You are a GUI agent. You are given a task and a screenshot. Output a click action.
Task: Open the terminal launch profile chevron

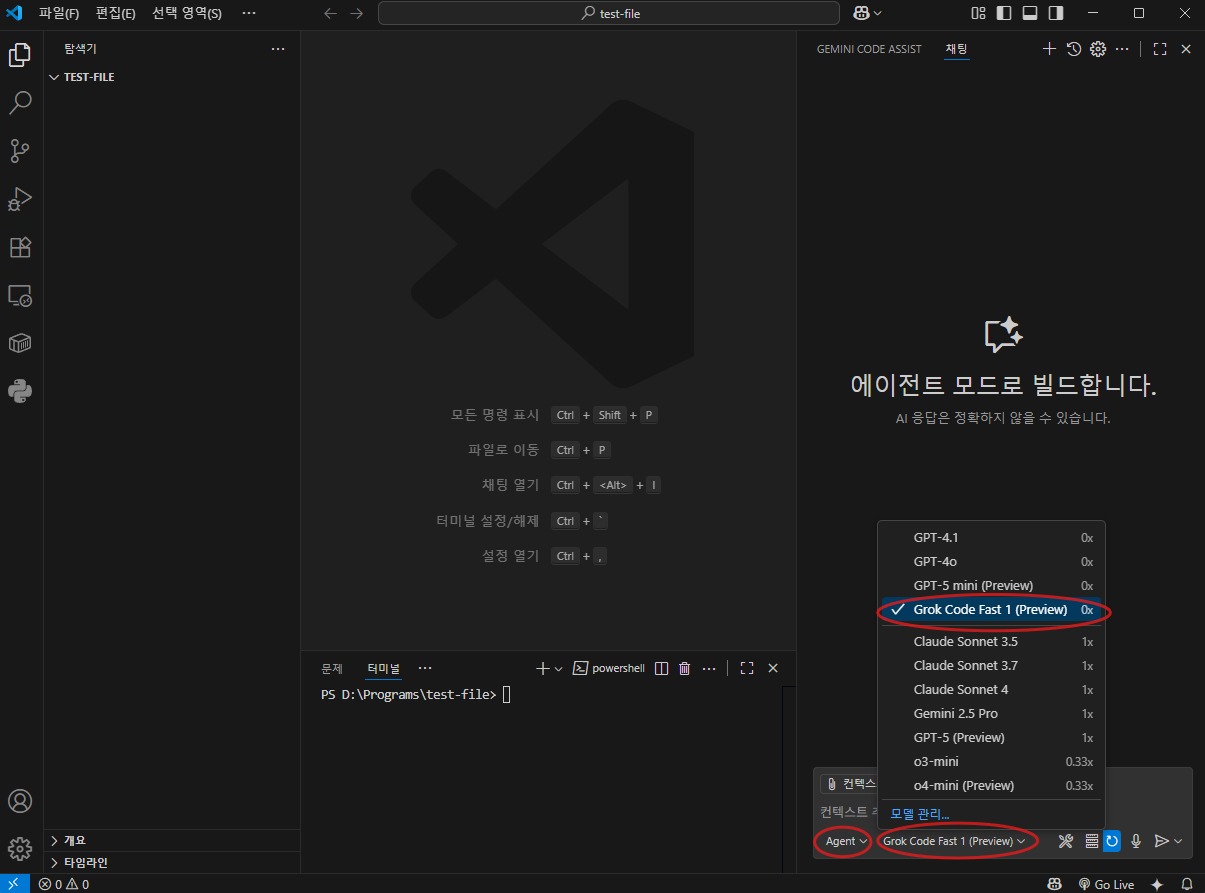[x=558, y=668]
